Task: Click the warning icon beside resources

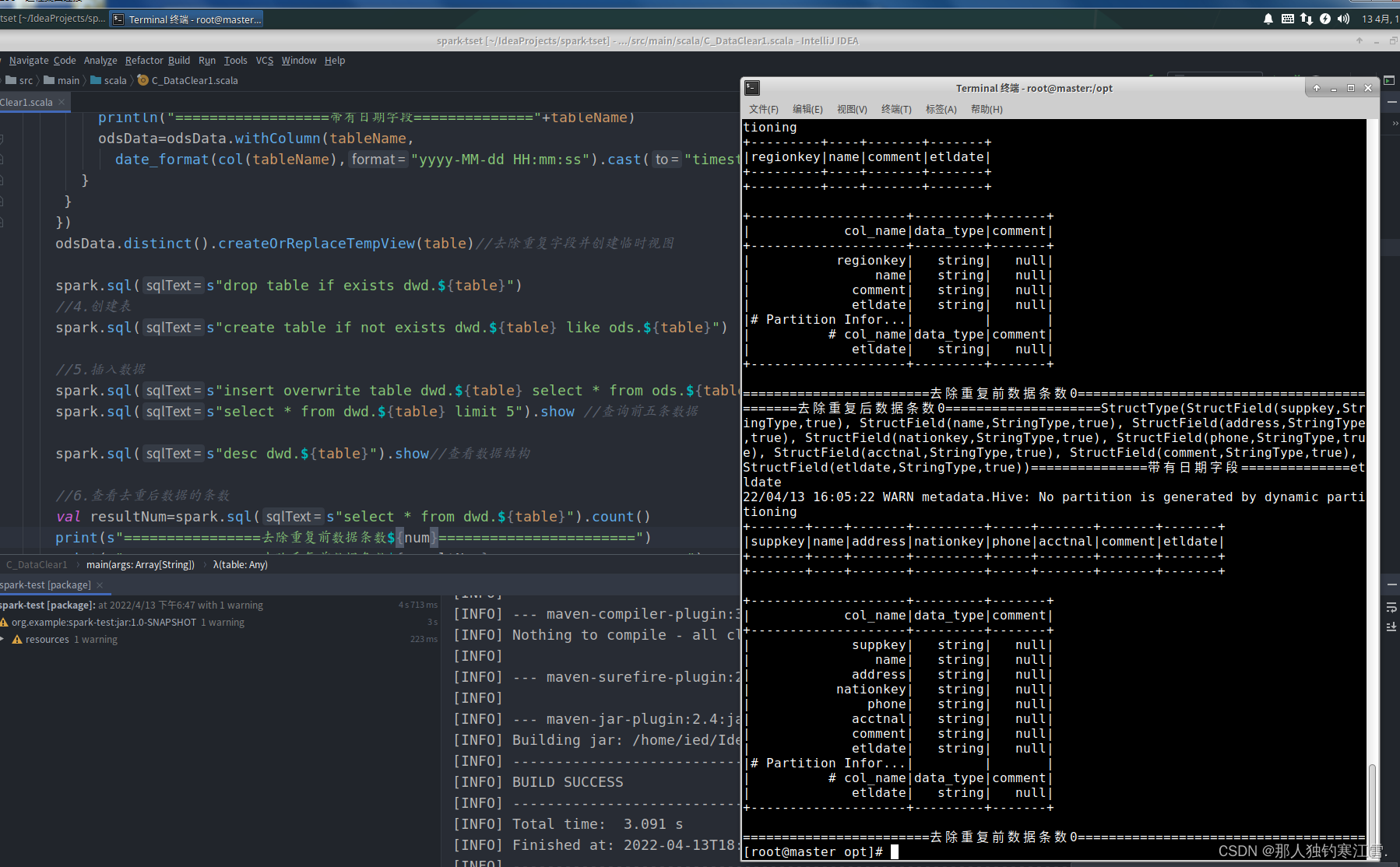Action: pos(17,639)
